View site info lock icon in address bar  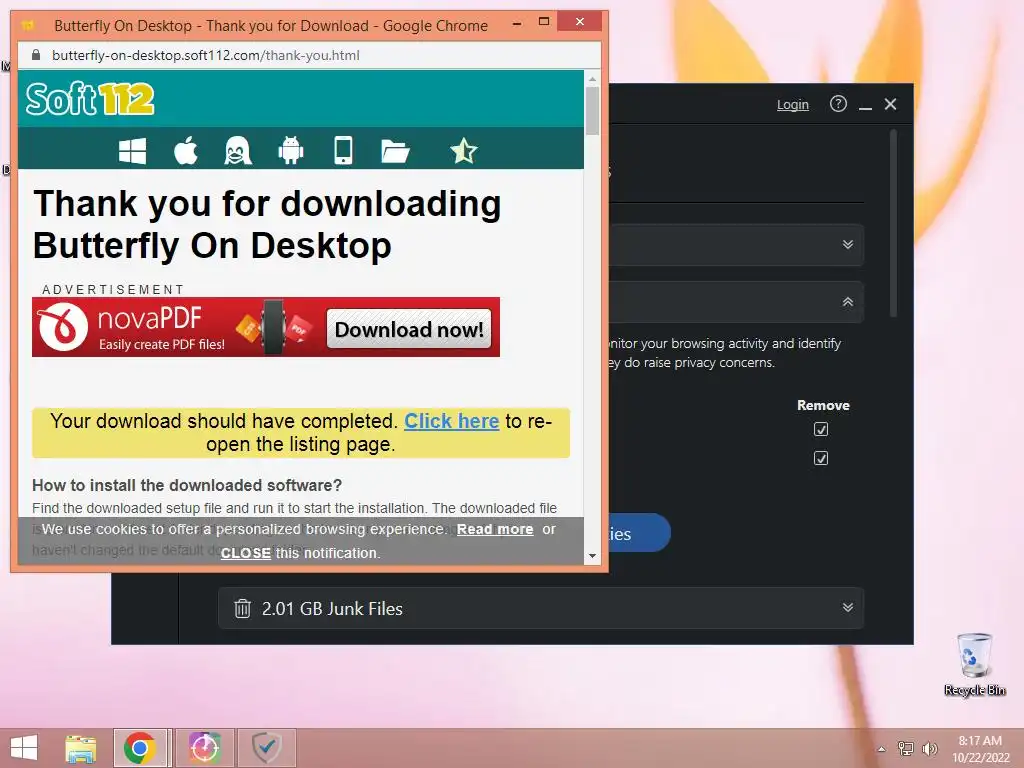click(x=36, y=55)
